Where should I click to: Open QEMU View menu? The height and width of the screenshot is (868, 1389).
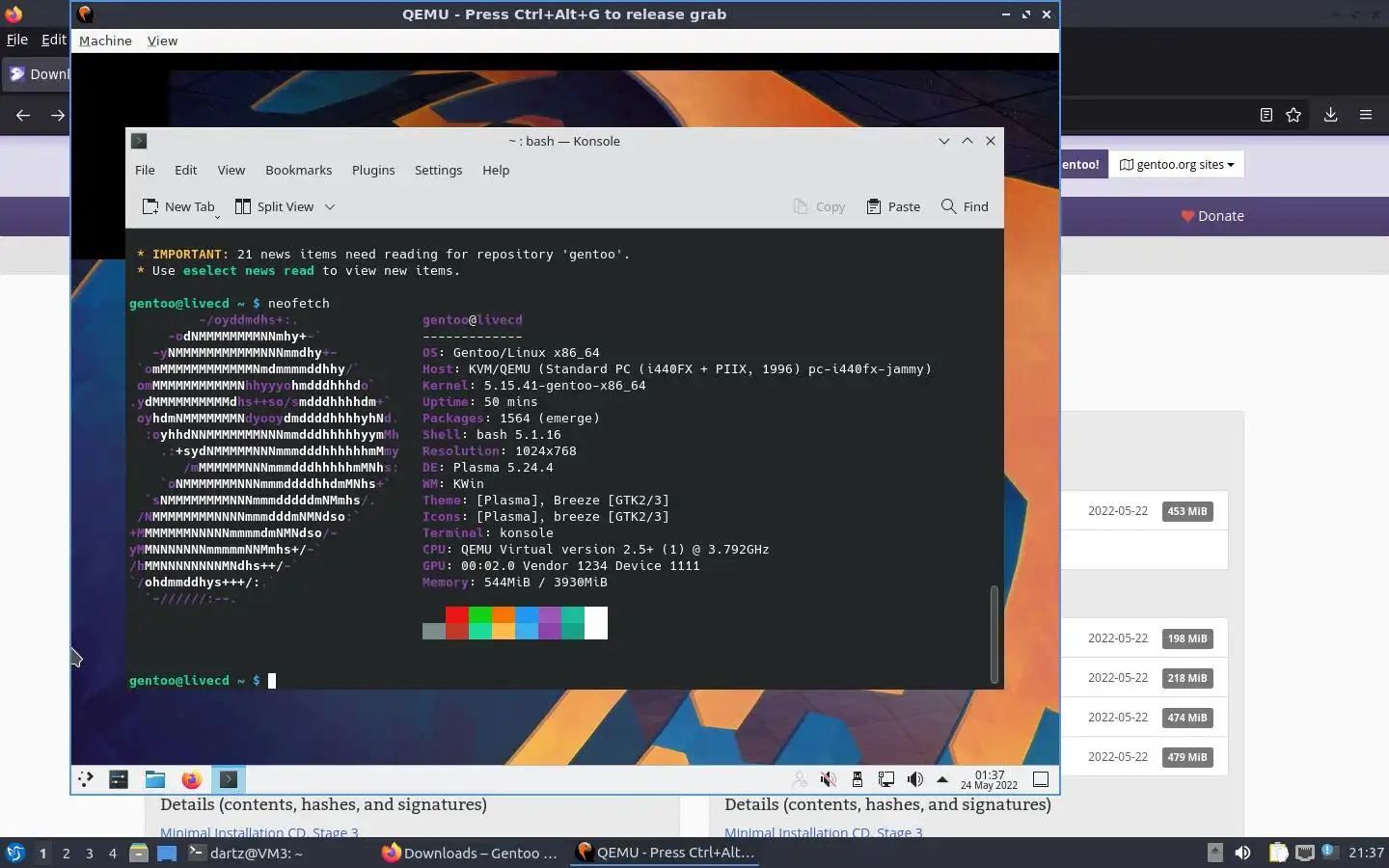[x=162, y=41]
